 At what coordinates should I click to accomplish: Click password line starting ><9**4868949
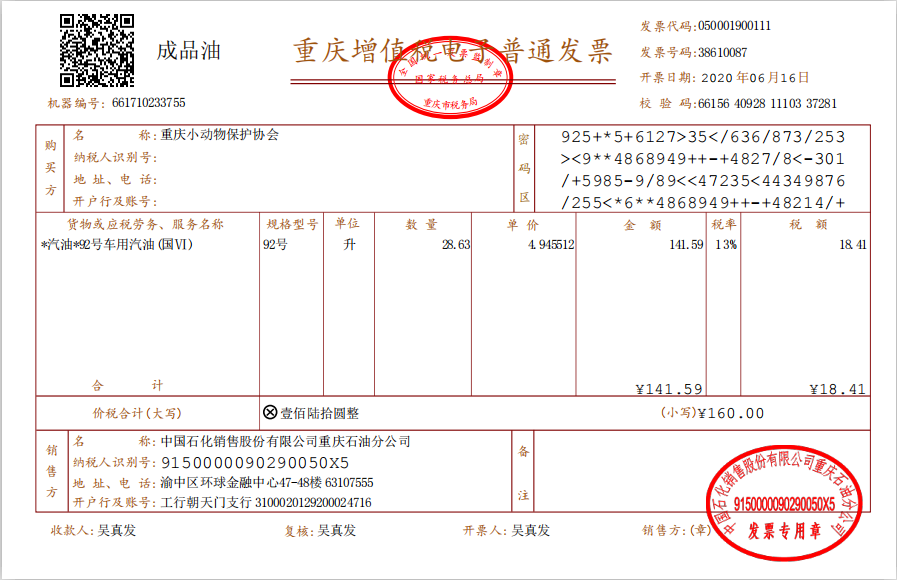702,158
